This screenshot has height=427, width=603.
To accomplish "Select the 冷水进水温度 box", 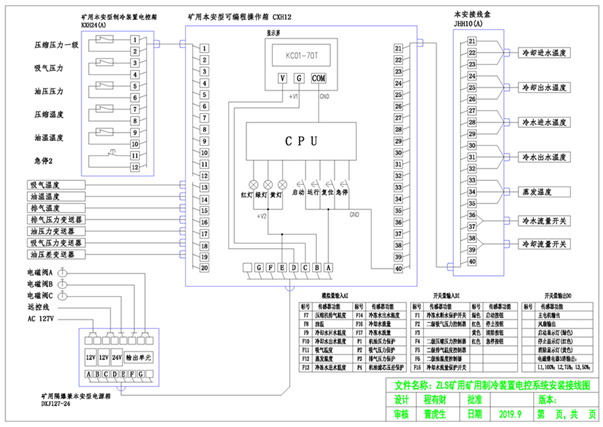I will [544, 123].
